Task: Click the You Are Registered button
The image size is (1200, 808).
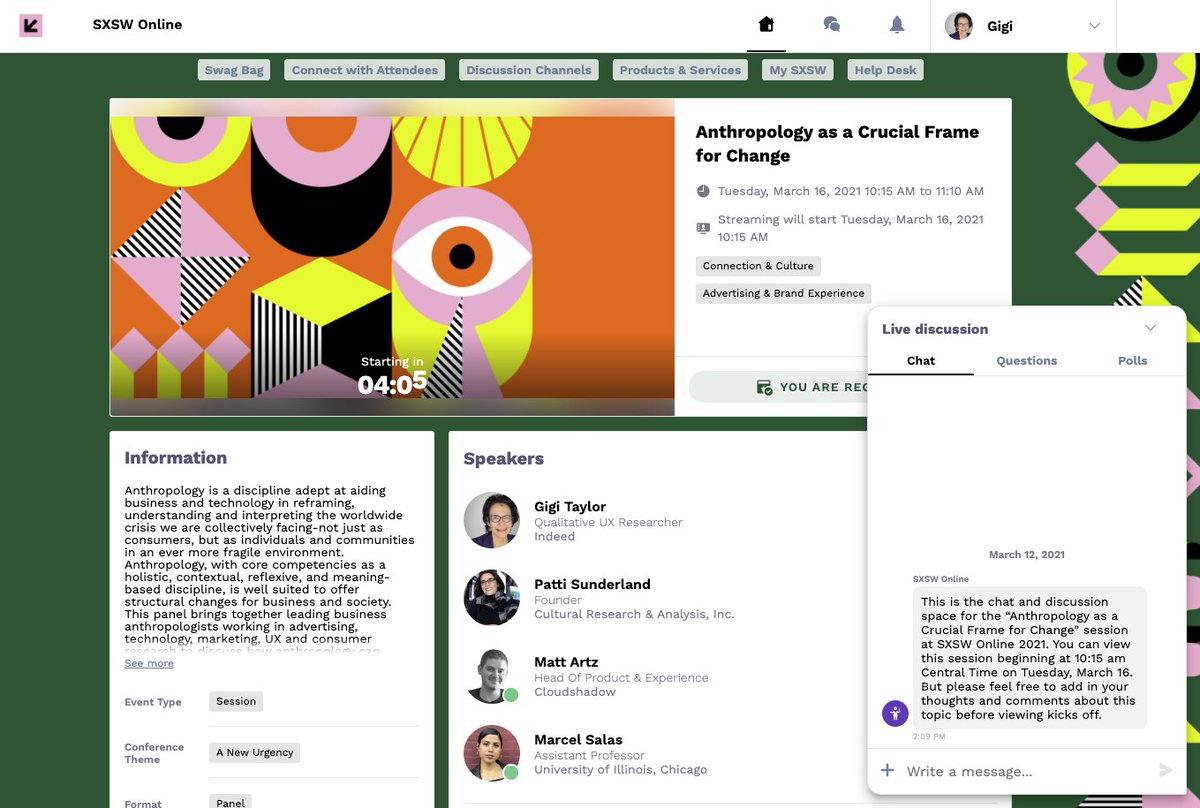Action: tap(778, 387)
